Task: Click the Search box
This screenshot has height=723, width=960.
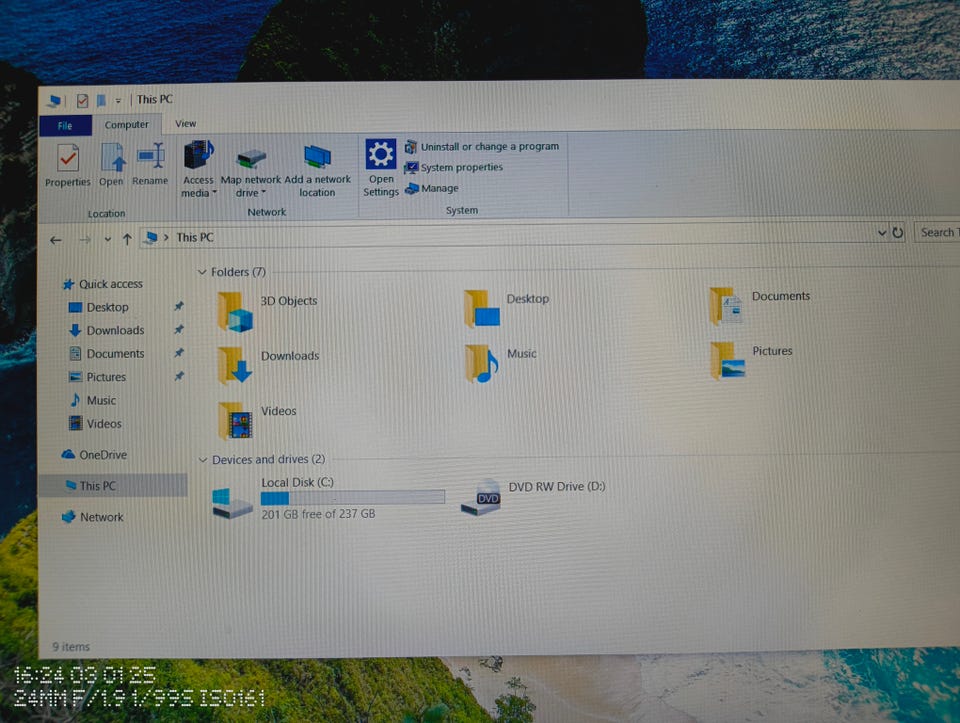Action: (x=937, y=232)
